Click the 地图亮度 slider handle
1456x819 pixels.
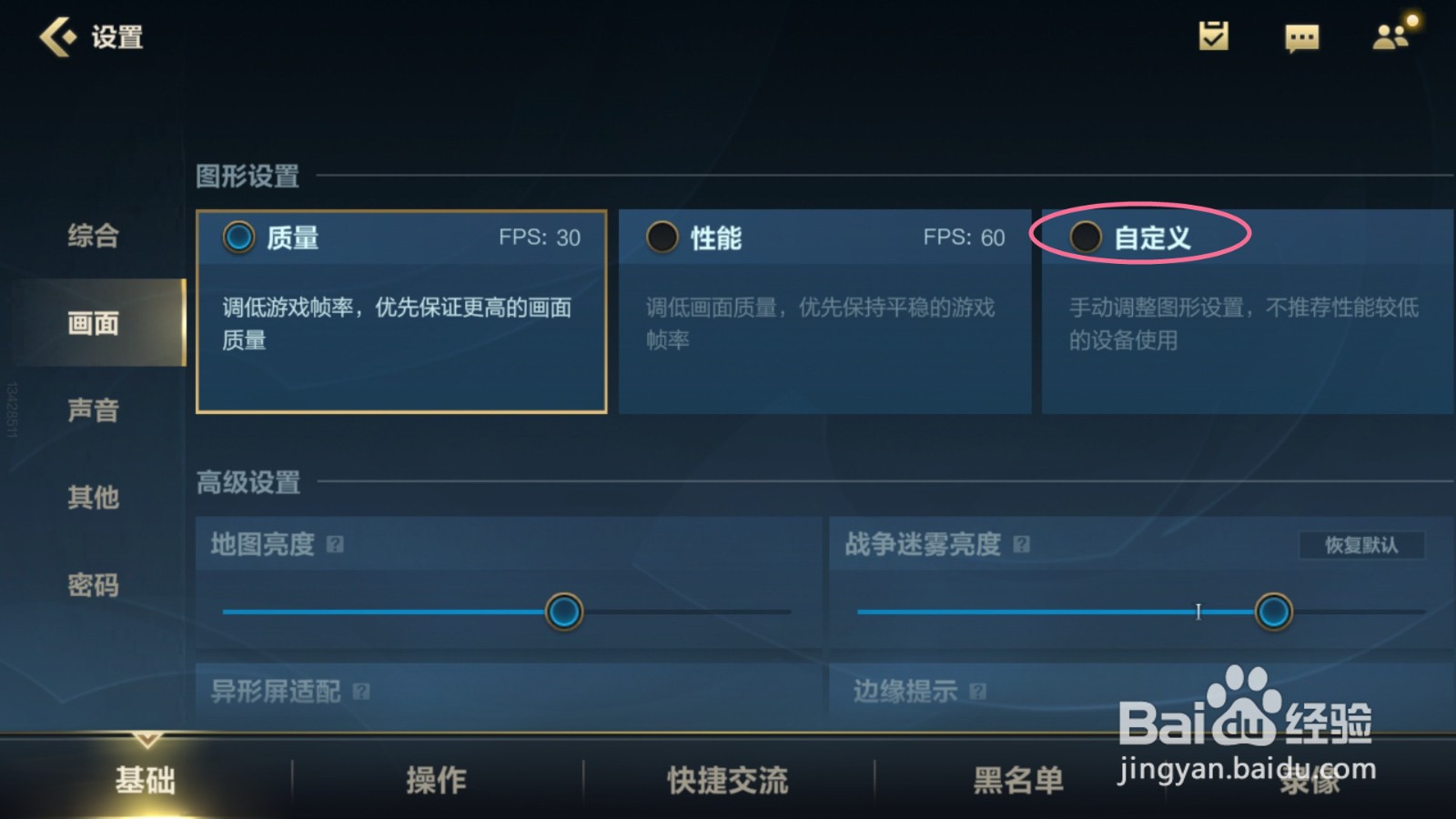[564, 612]
